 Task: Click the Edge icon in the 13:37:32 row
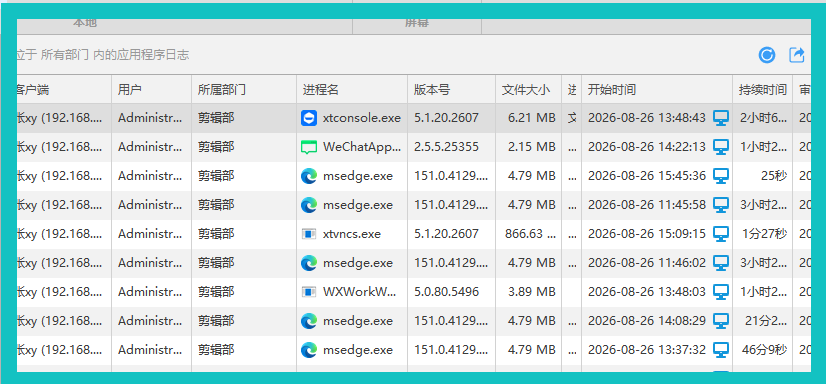309,350
